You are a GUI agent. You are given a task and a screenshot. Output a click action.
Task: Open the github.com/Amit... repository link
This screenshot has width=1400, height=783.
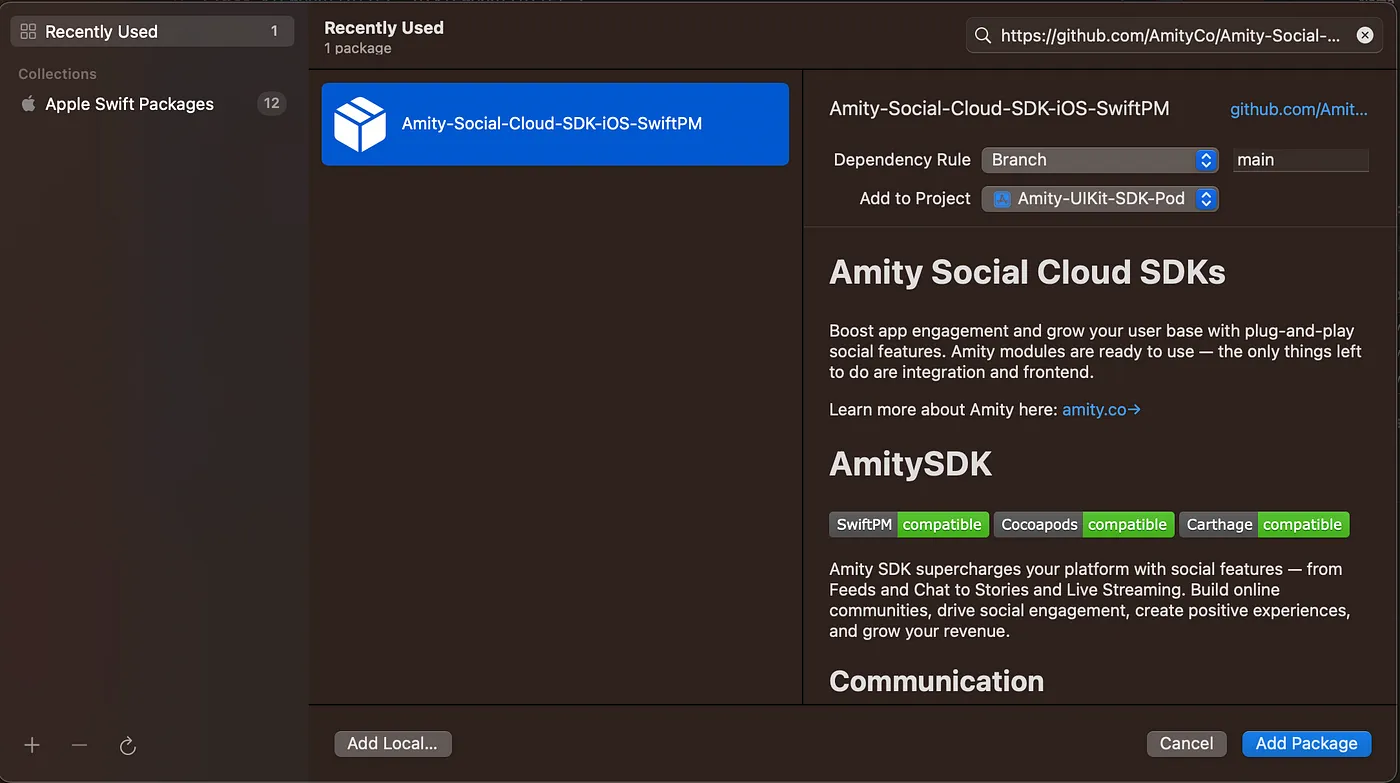1298,109
